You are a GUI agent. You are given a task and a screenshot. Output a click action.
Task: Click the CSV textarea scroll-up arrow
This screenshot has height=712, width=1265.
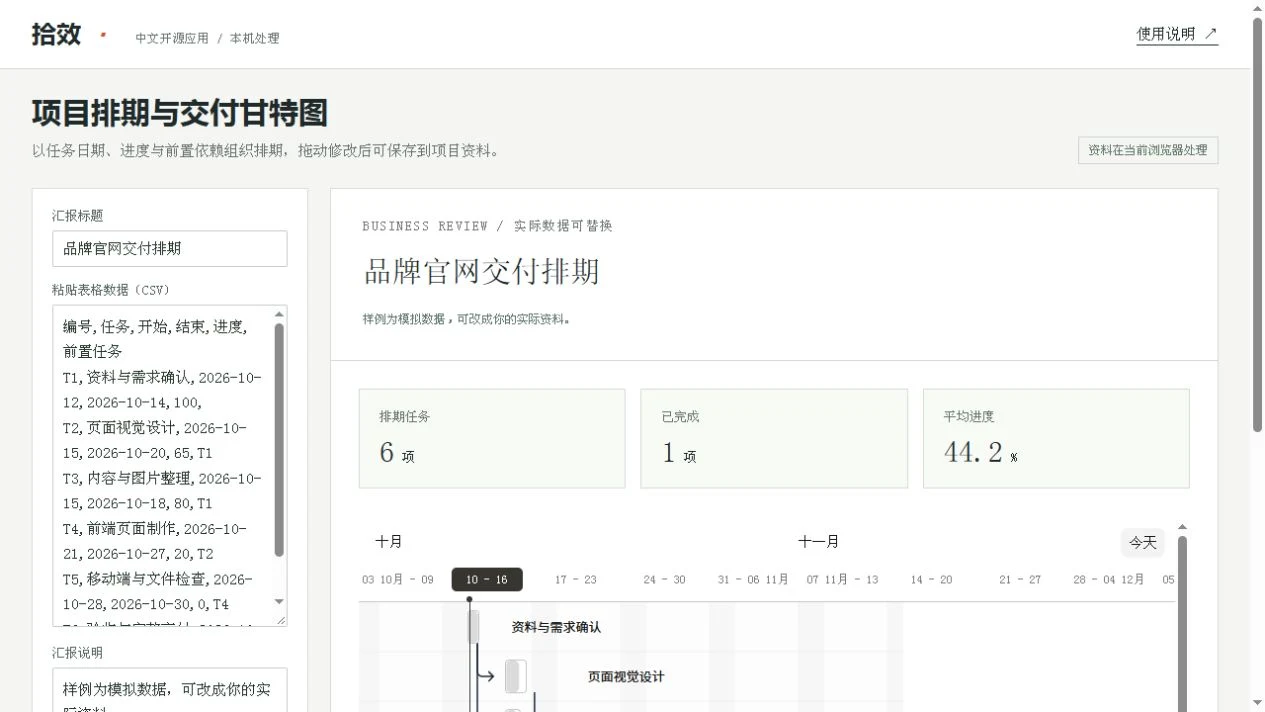279,314
